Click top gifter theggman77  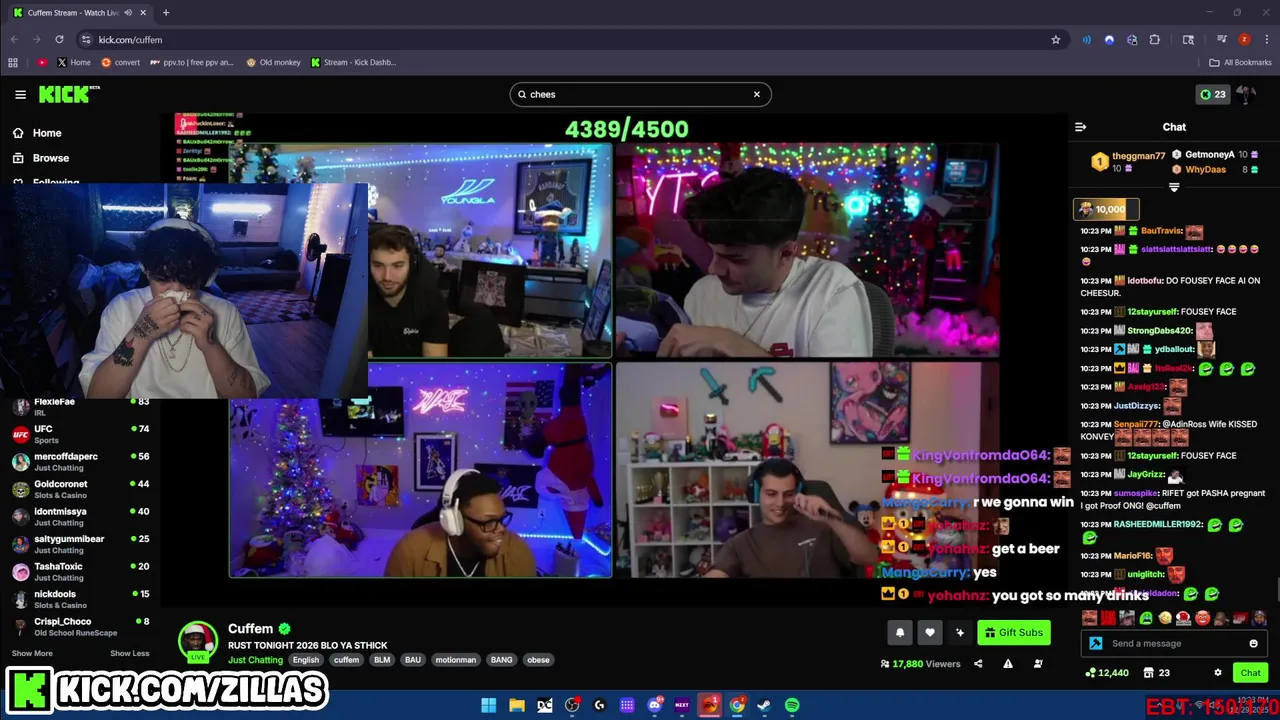(x=1138, y=156)
